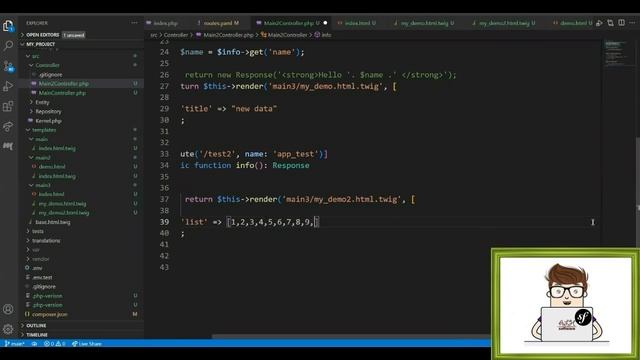Start Live Share from status bar

87,344
